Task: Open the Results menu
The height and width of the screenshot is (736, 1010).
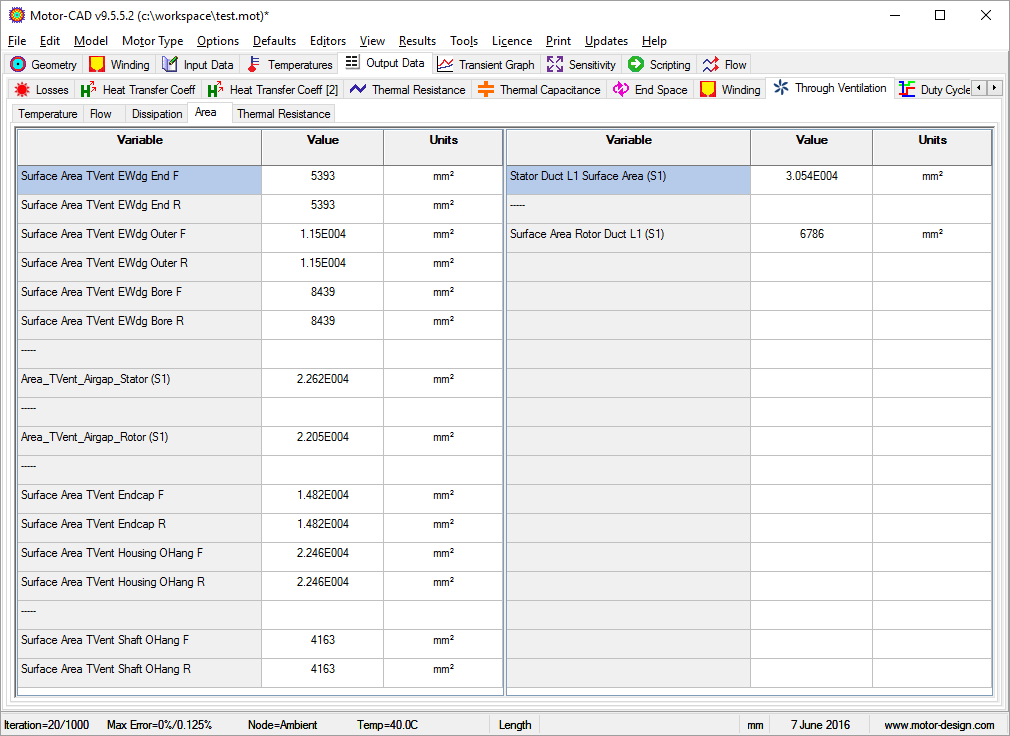Action: coord(417,41)
